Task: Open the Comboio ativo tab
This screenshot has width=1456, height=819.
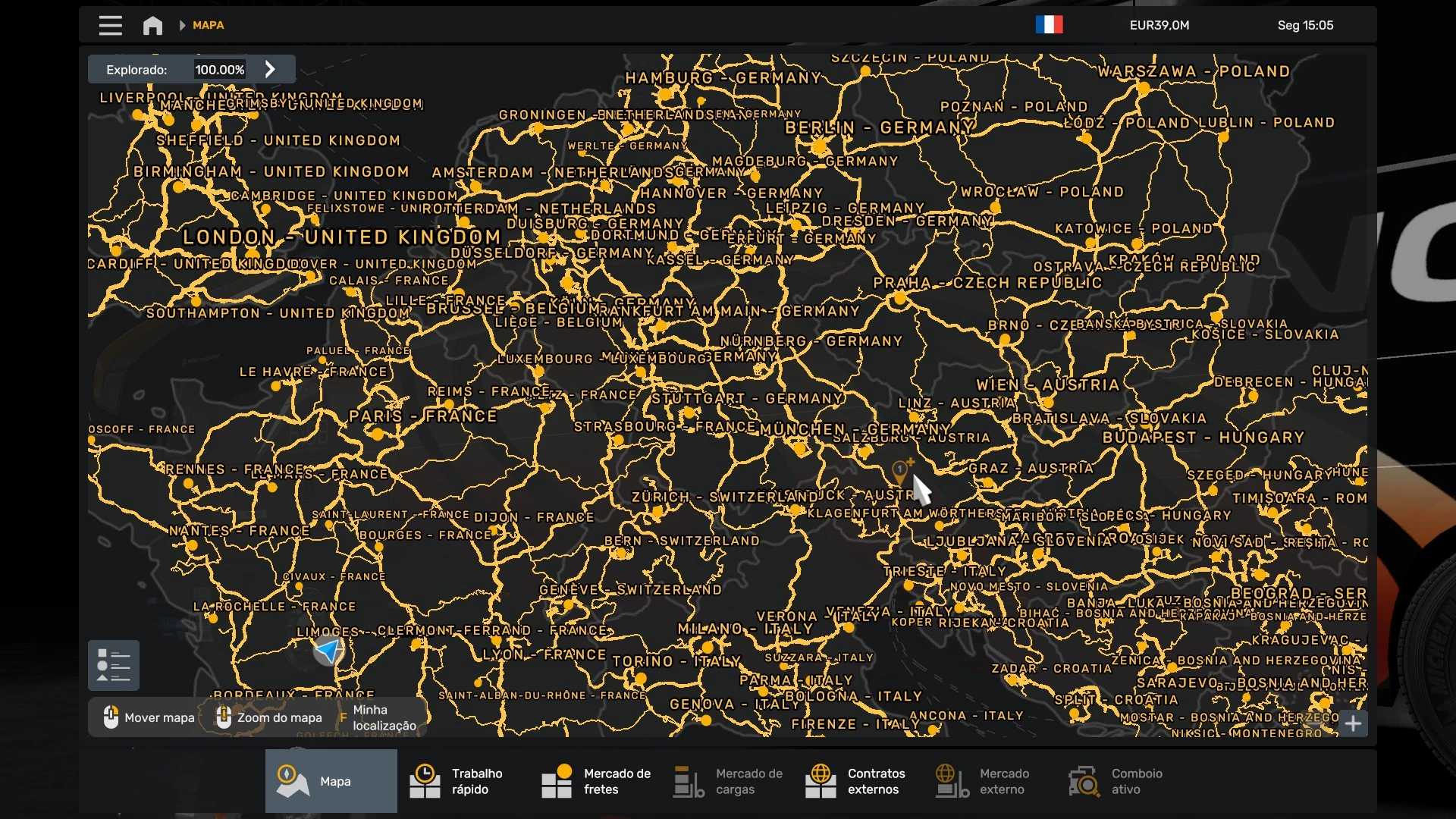Action: click(1119, 781)
